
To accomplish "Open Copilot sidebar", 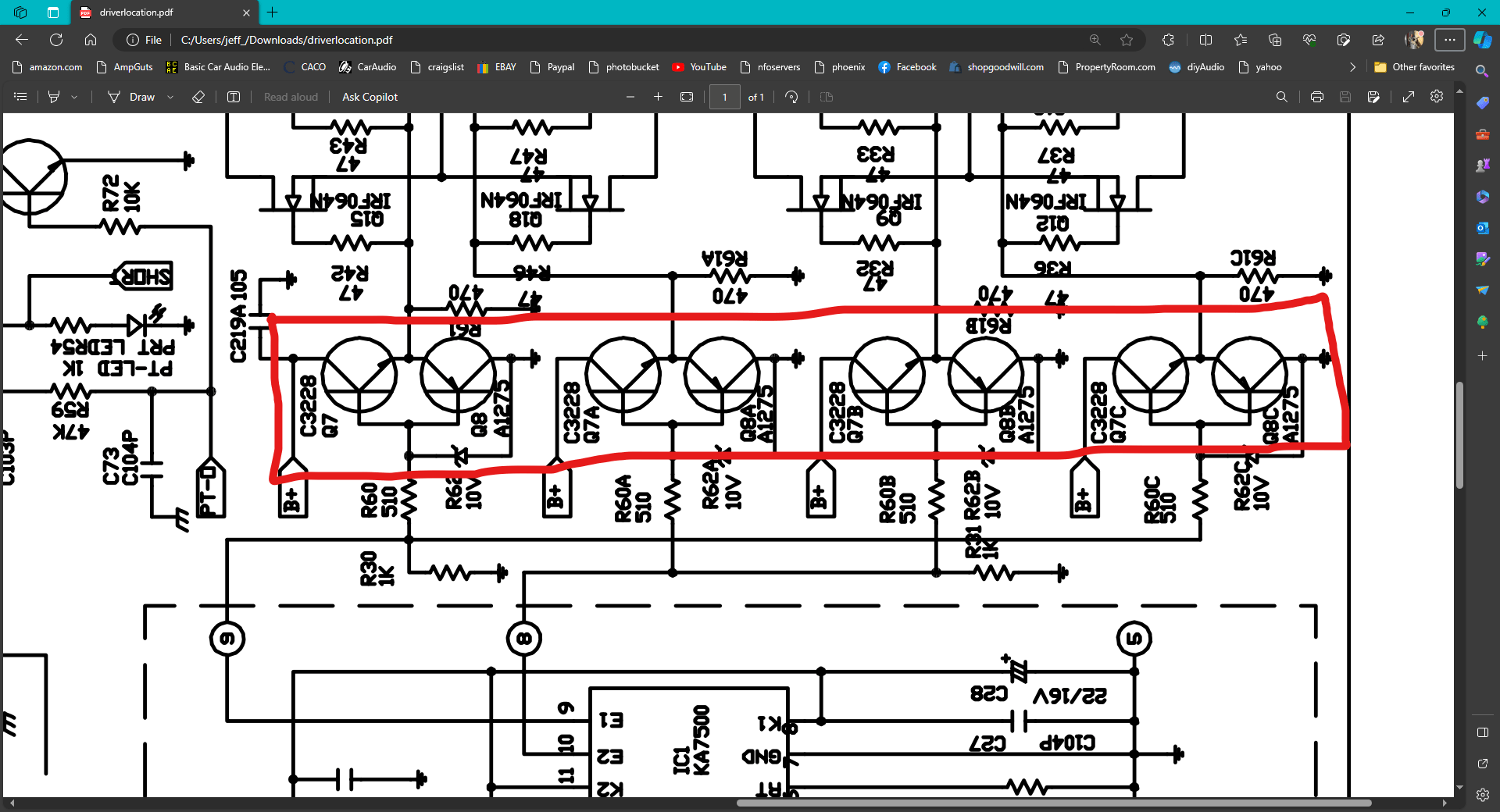I will (x=1482, y=40).
